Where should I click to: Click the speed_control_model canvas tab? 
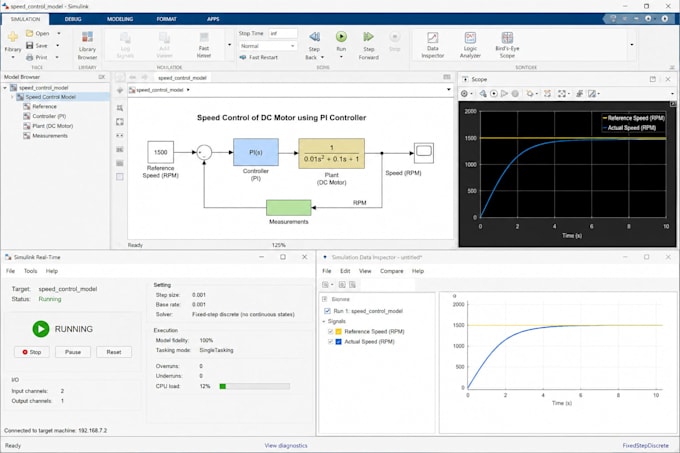(182, 78)
